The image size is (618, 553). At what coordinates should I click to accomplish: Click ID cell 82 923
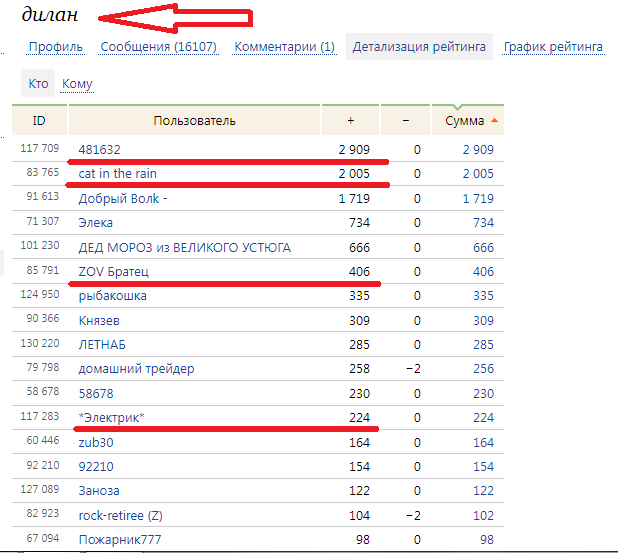point(43,513)
